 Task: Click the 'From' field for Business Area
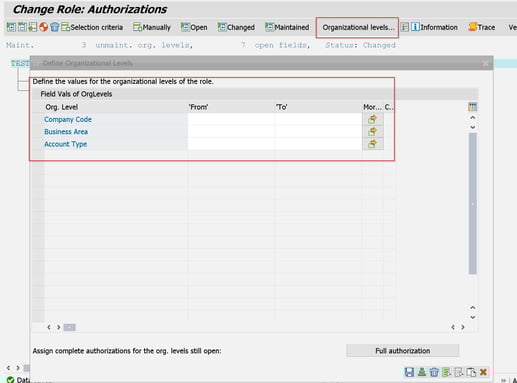click(231, 132)
